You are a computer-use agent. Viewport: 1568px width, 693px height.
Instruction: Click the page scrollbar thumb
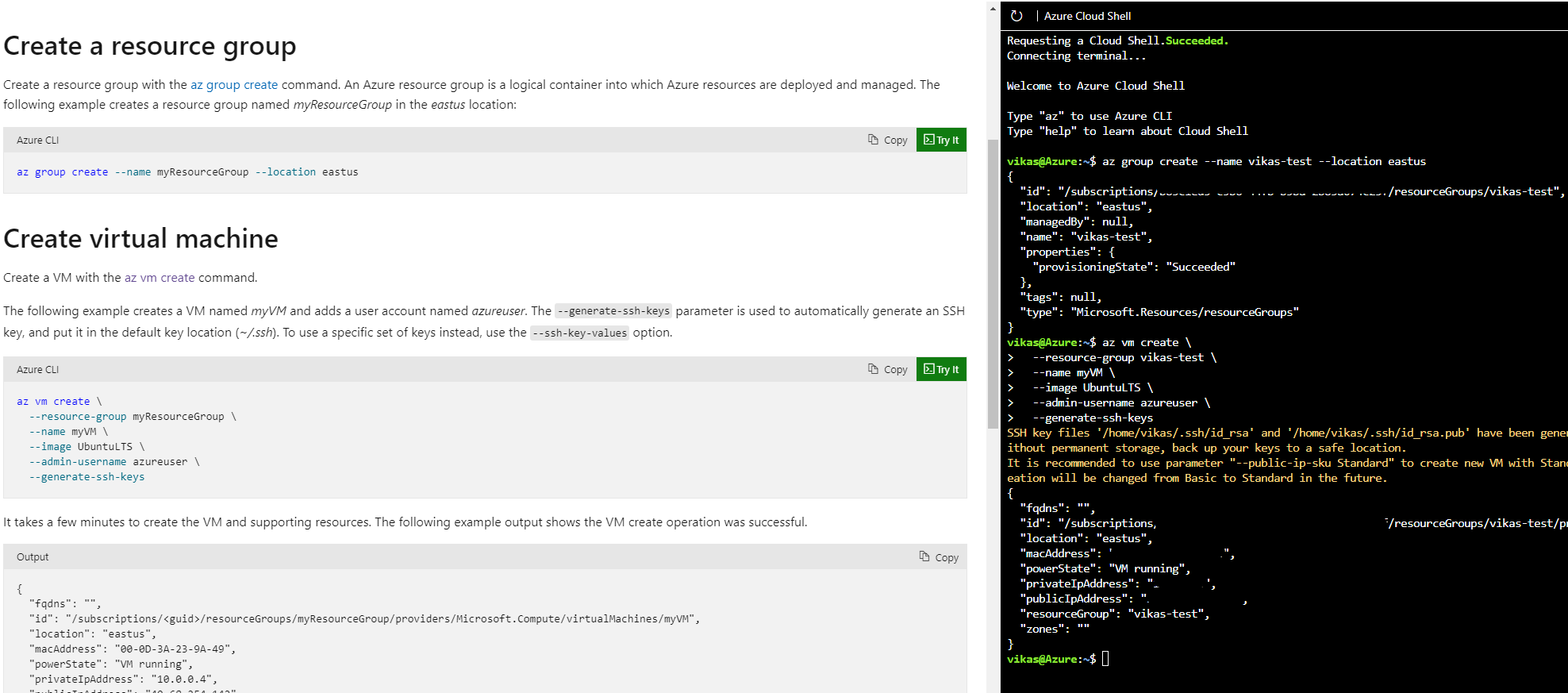[x=993, y=283]
